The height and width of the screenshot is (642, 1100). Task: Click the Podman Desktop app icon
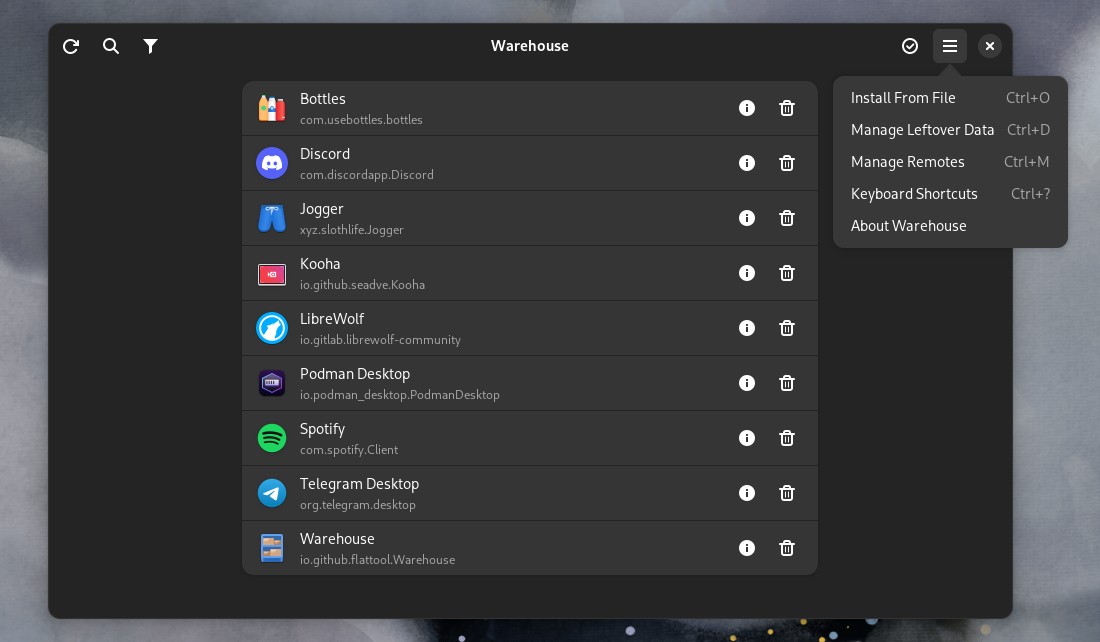tap(271, 383)
